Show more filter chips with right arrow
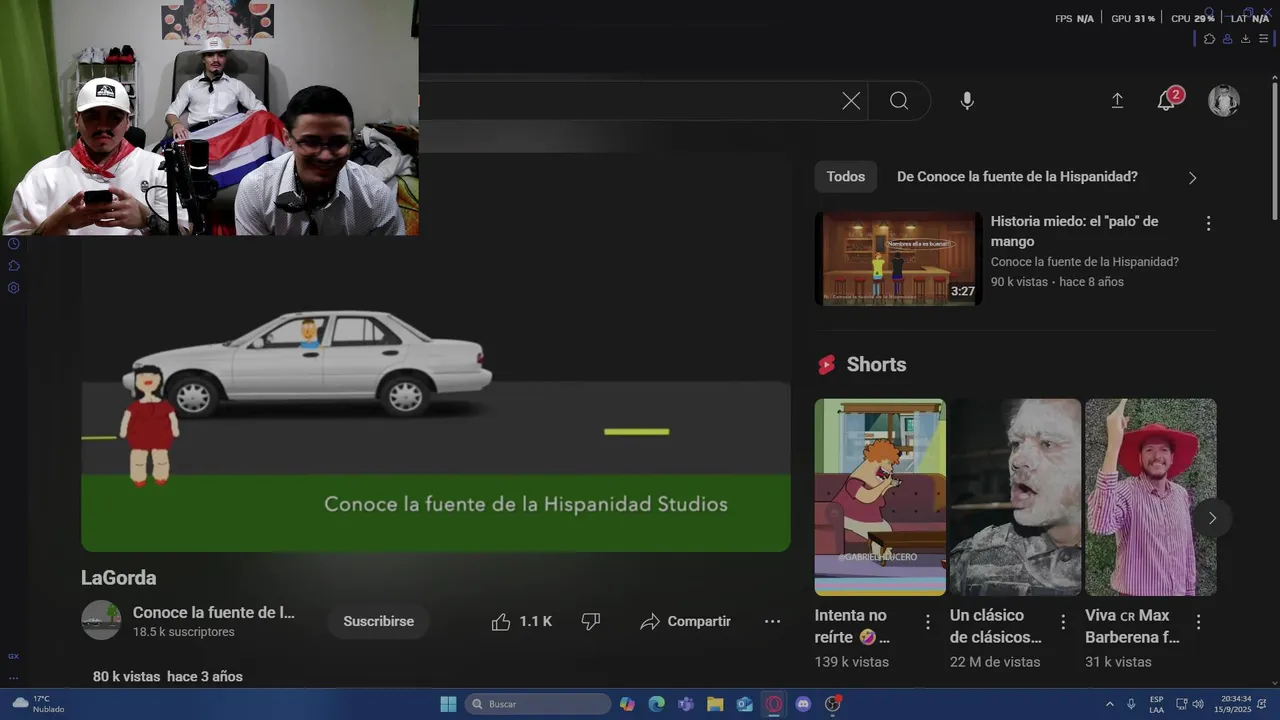This screenshot has width=1280, height=720. tap(1192, 178)
